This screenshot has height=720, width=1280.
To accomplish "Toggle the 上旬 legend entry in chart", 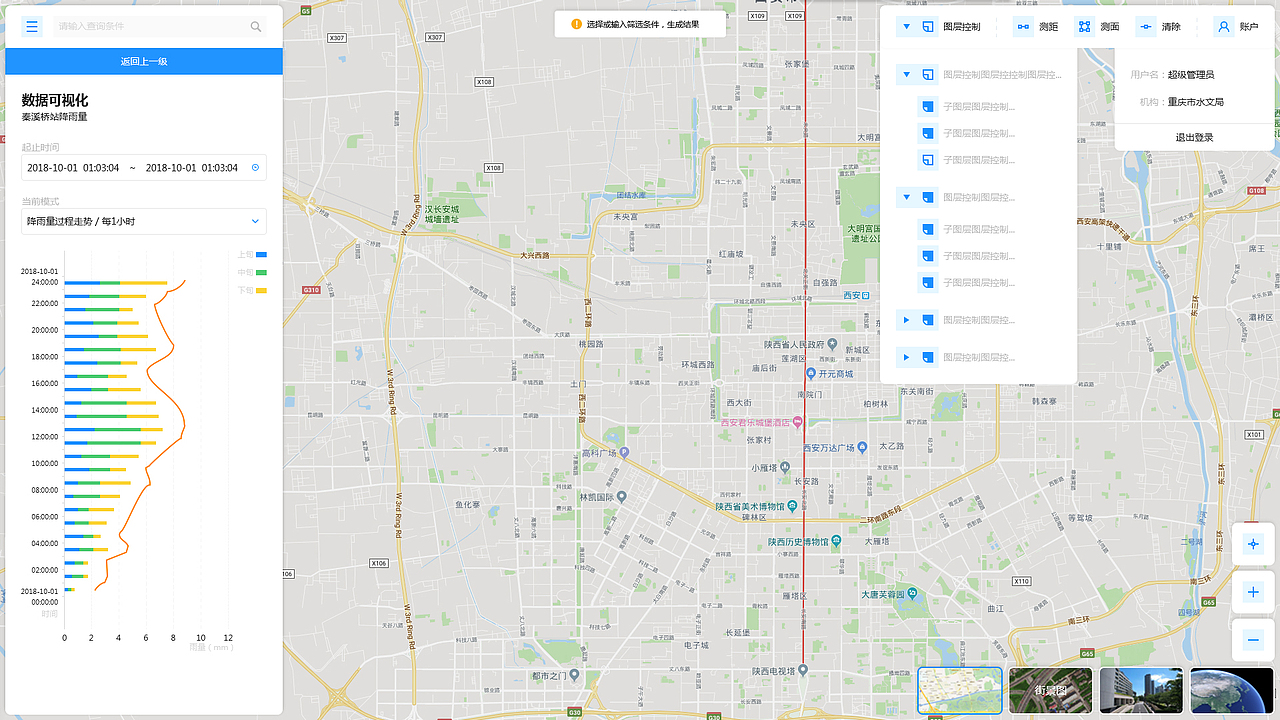I will point(259,254).
